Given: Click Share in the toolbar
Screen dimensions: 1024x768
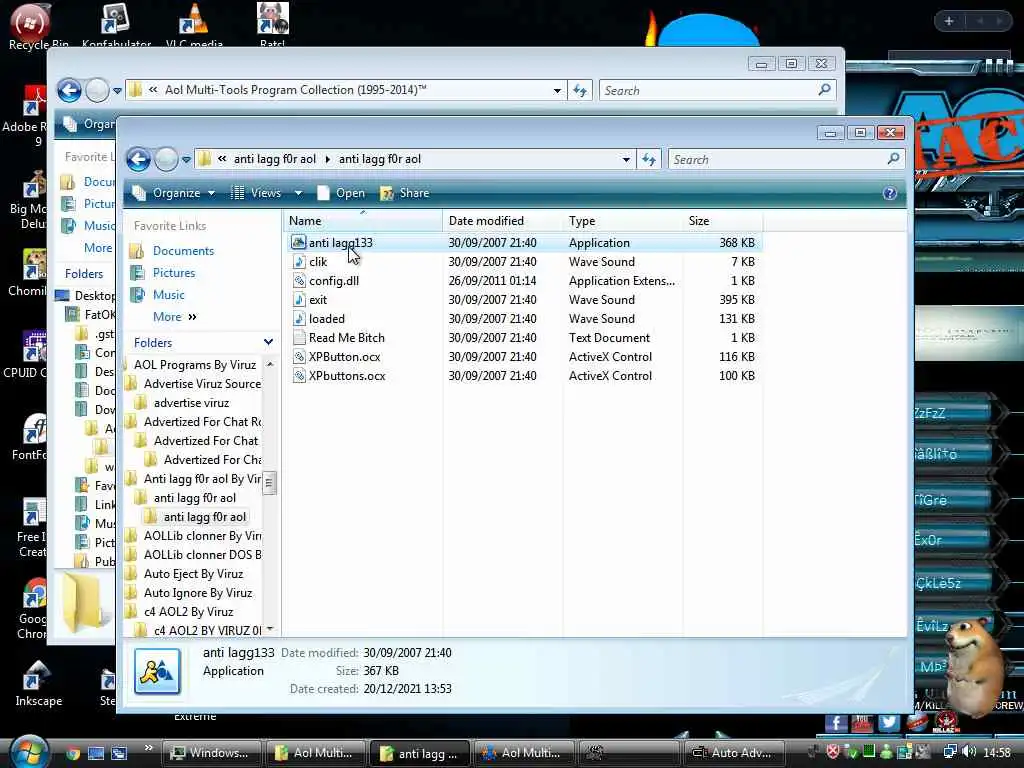Looking at the screenshot, I should tap(405, 193).
